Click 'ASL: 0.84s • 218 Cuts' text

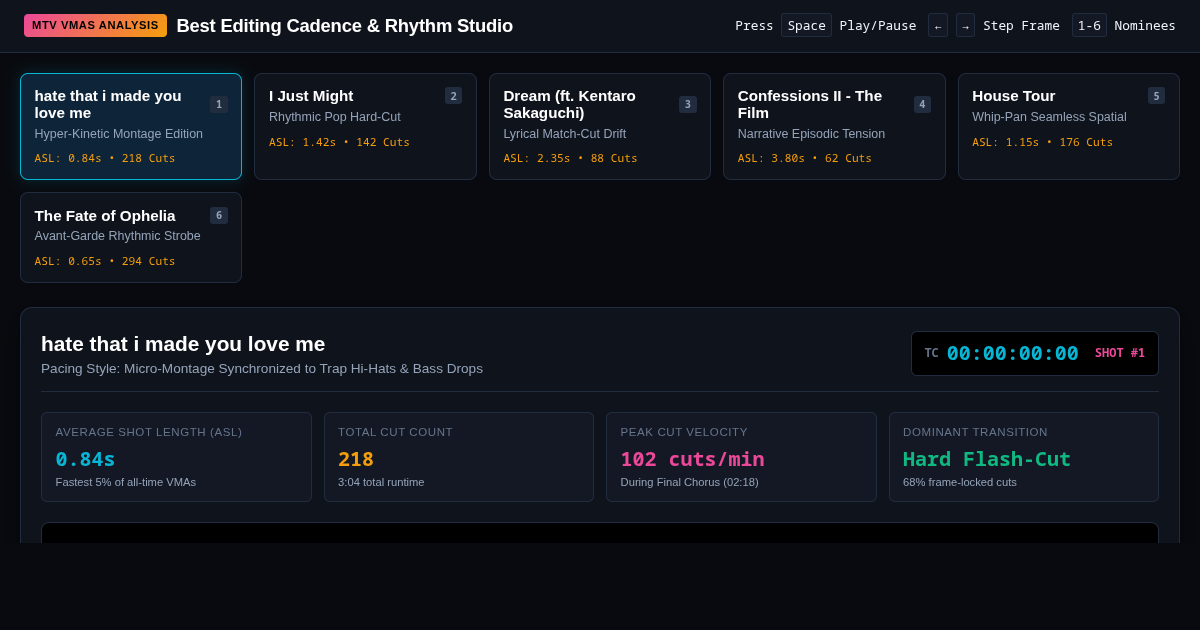[x=105, y=158]
